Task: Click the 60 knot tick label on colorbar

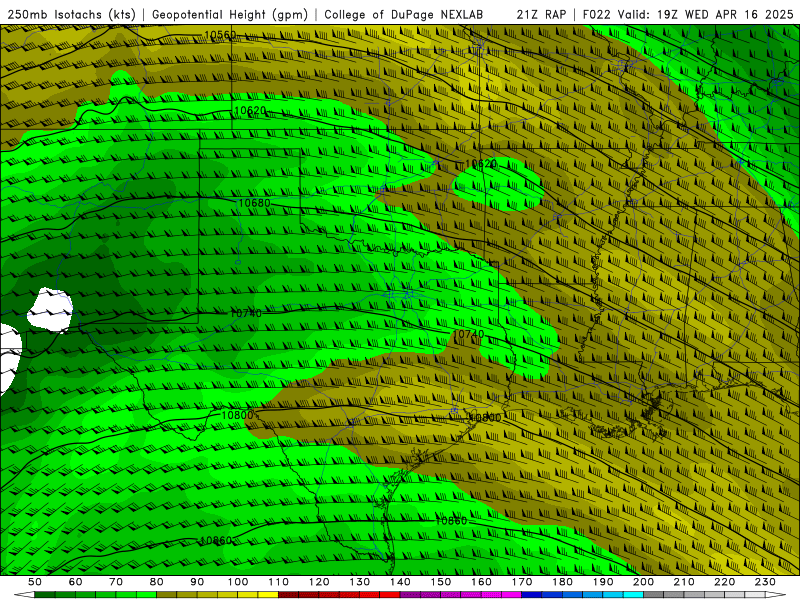Action: [76, 582]
